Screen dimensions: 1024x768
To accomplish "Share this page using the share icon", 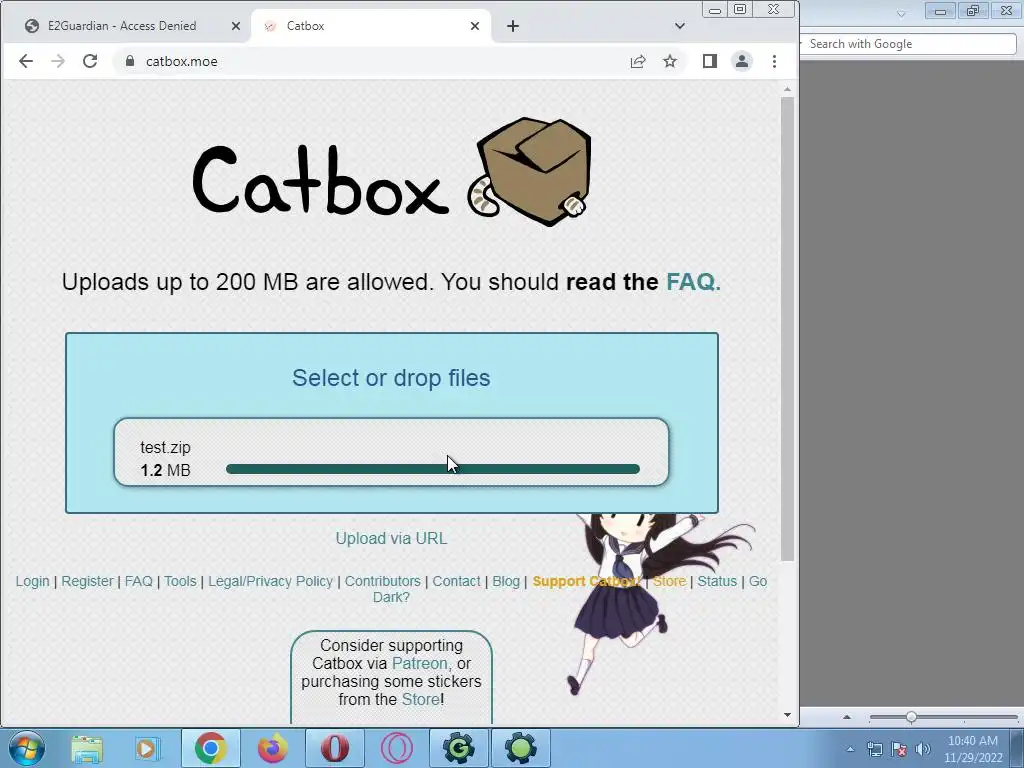I will (638, 61).
